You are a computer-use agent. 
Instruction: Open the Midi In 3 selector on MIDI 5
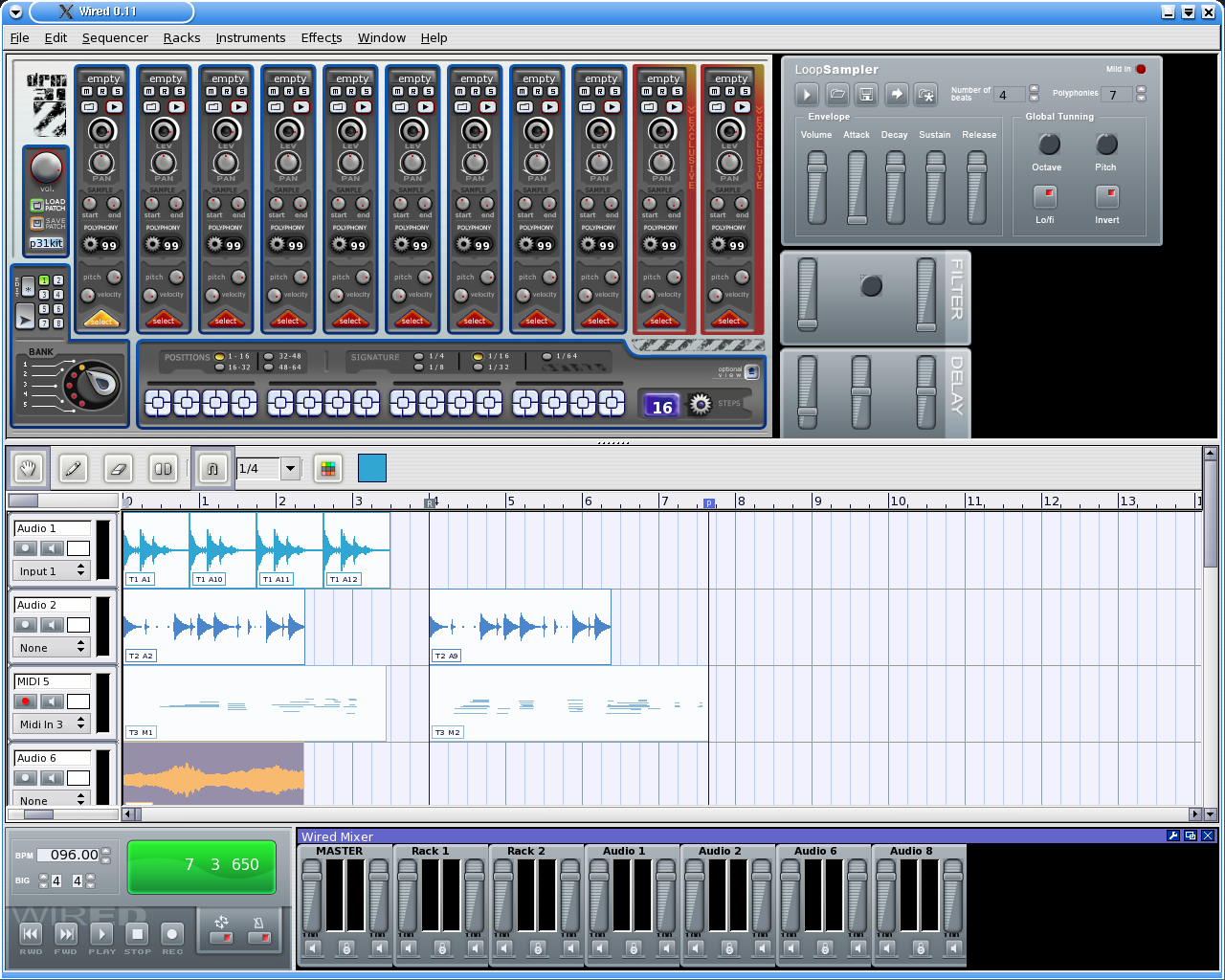coord(52,724)
